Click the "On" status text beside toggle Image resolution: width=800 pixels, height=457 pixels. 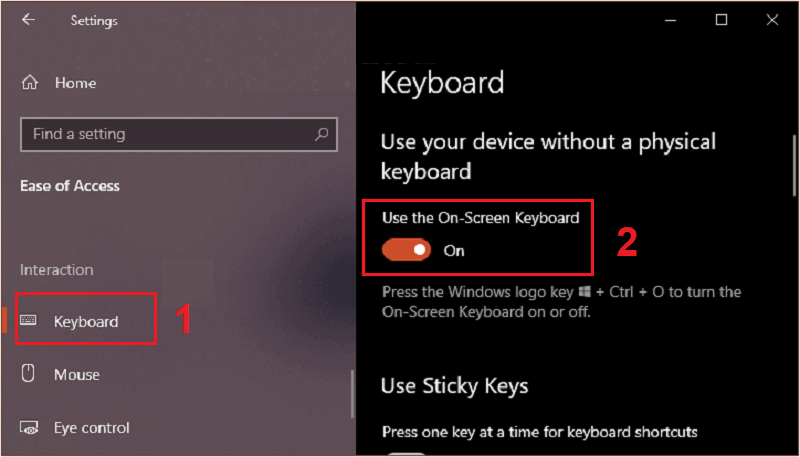coord(454,250)
